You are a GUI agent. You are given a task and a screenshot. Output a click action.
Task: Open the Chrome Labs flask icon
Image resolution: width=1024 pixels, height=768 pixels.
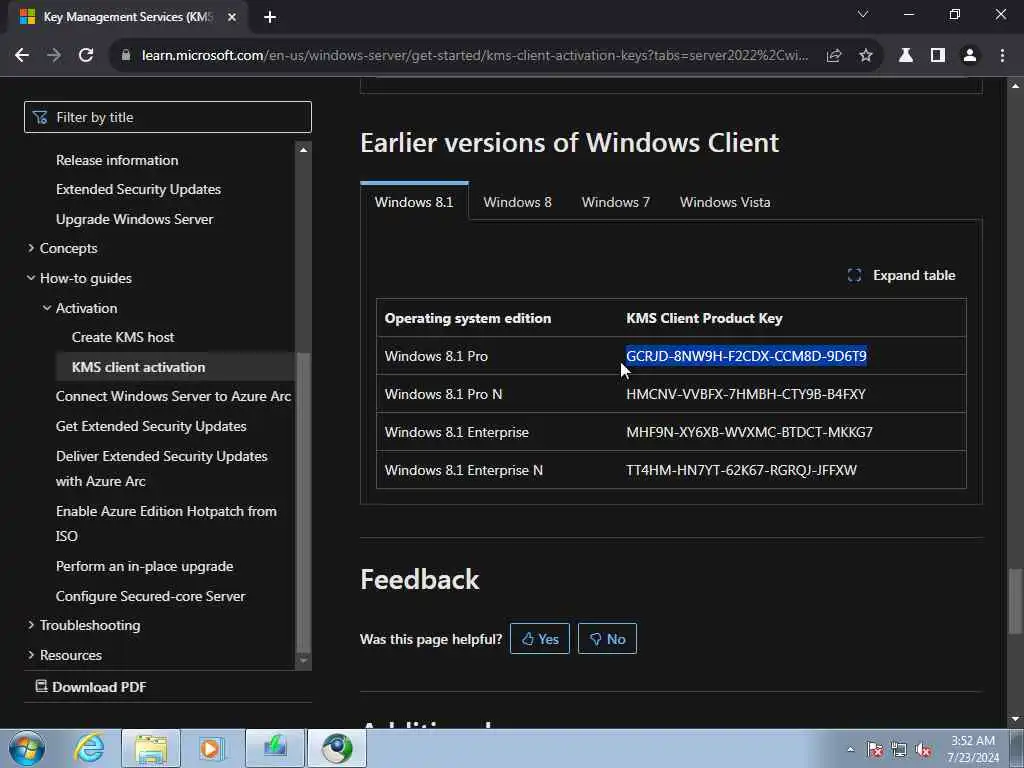click(x=906, y=56)
